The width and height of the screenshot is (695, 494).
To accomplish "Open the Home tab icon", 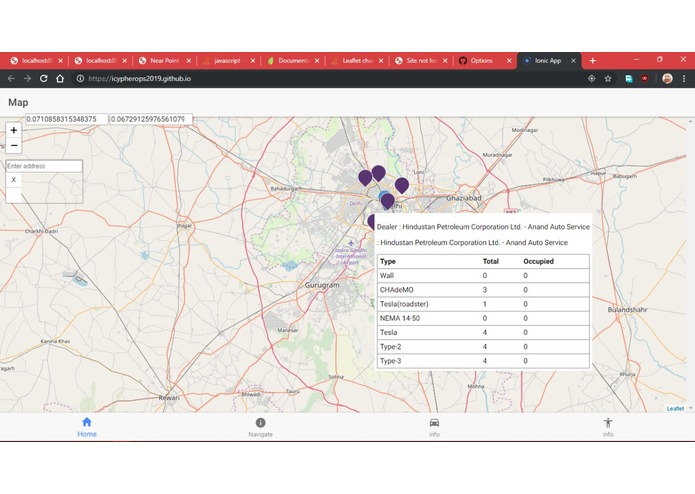I will tap(87, 427).
